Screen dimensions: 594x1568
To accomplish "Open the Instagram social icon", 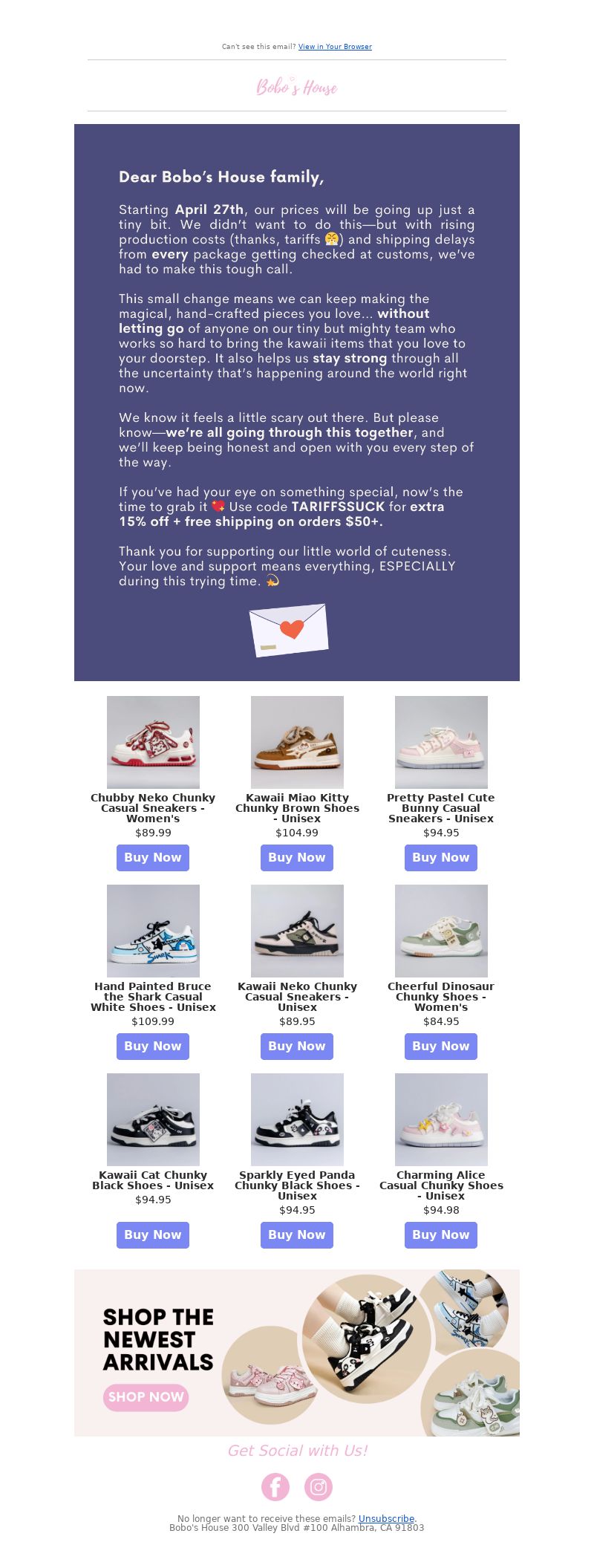I will tap(319, 1487).
